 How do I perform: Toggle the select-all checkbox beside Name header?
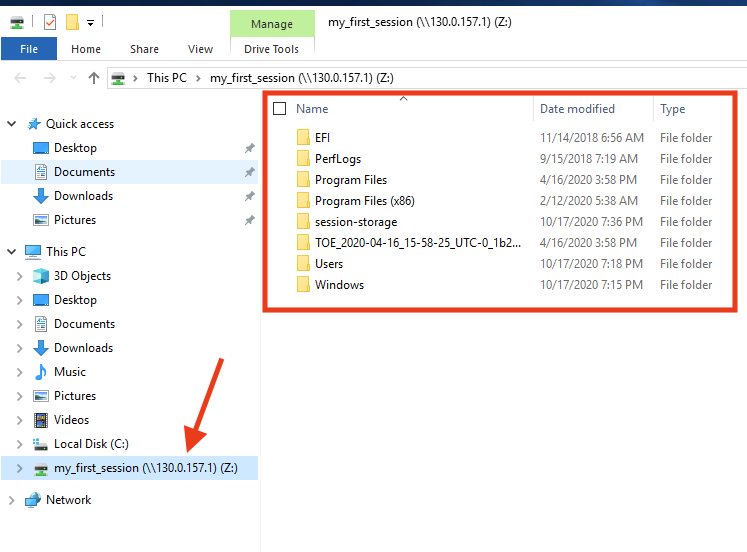tap(280, 109)
